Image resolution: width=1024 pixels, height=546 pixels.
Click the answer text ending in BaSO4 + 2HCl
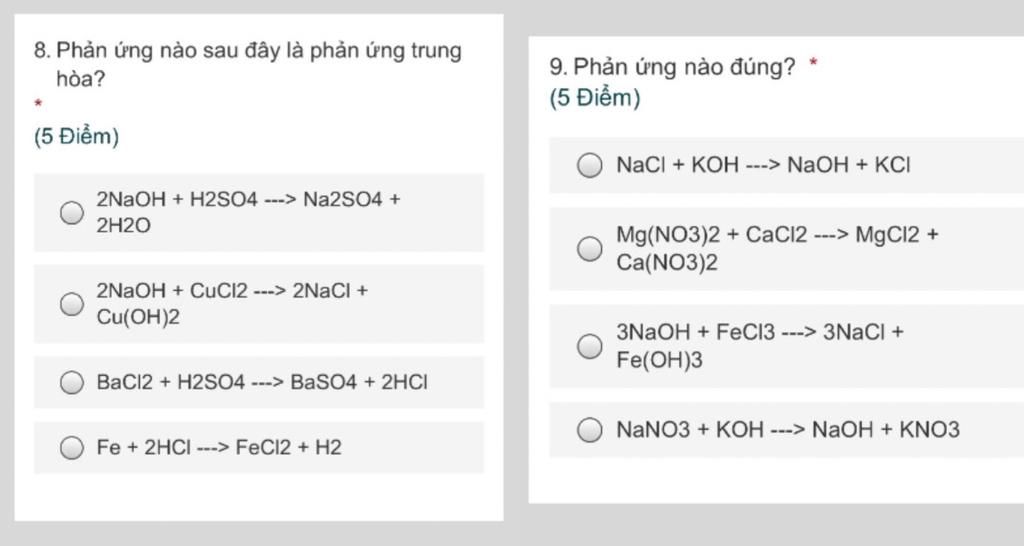point(262,382)
